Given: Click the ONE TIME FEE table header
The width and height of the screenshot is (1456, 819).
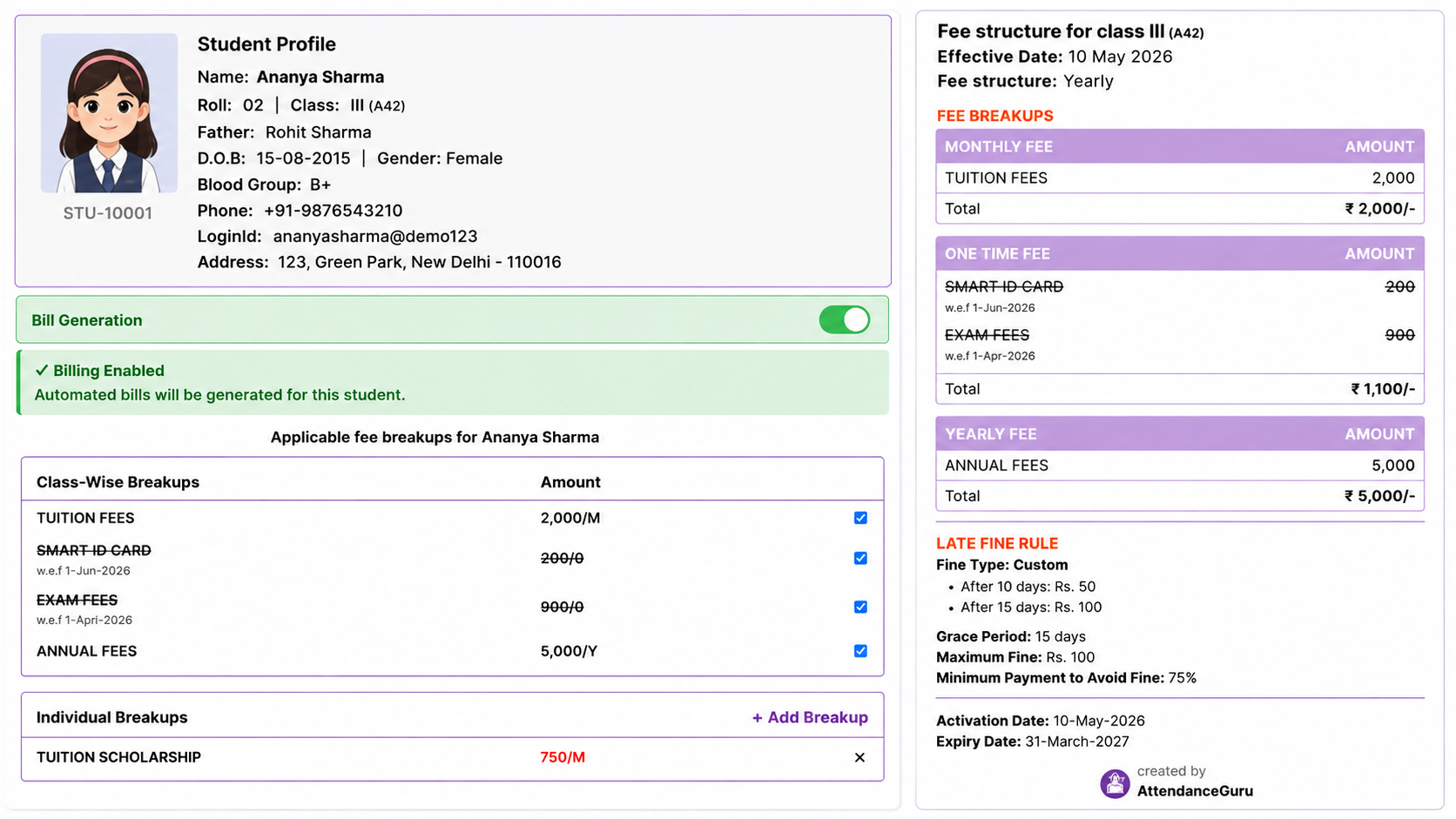Looking at the screenshot, I should click(1180, 253).
